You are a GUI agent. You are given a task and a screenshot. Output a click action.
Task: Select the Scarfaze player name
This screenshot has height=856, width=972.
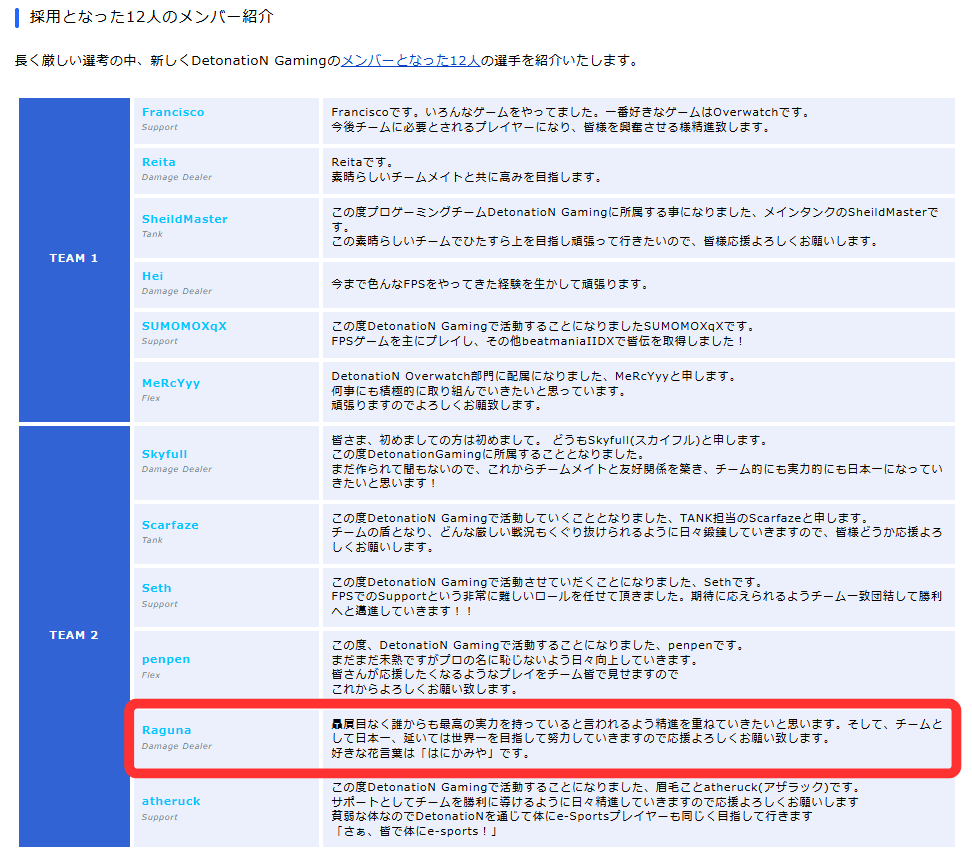point(170,525)
